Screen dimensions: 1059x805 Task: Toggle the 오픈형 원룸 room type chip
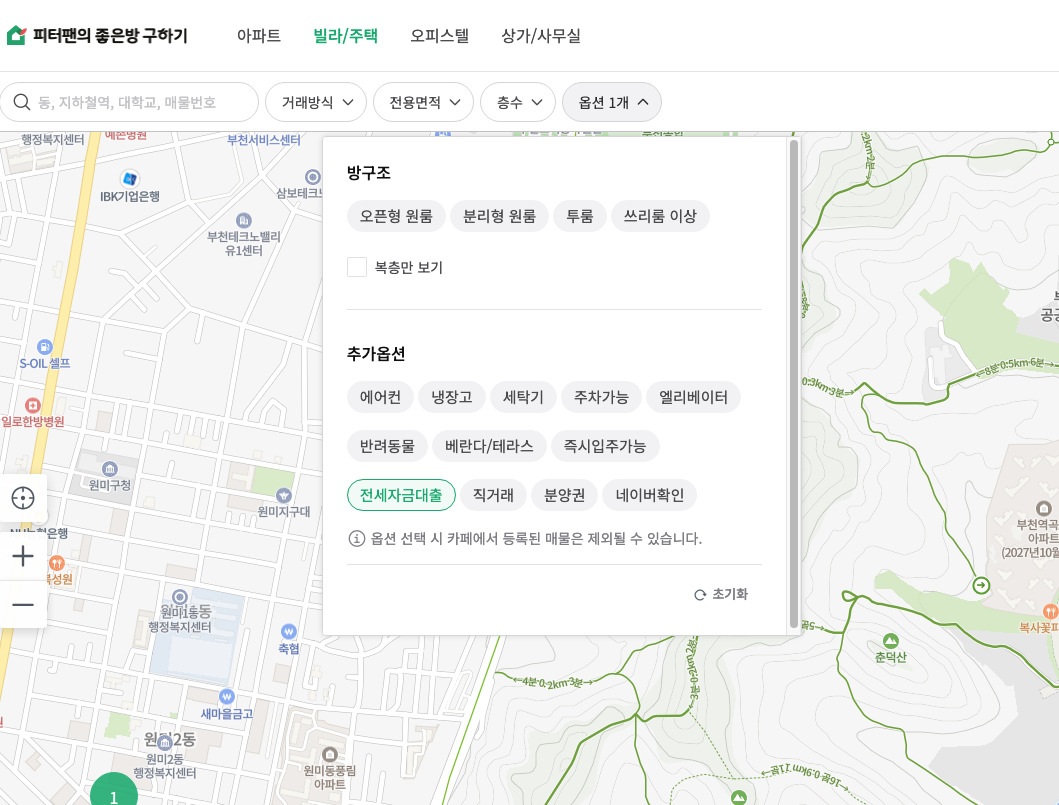tap(396, 216)
